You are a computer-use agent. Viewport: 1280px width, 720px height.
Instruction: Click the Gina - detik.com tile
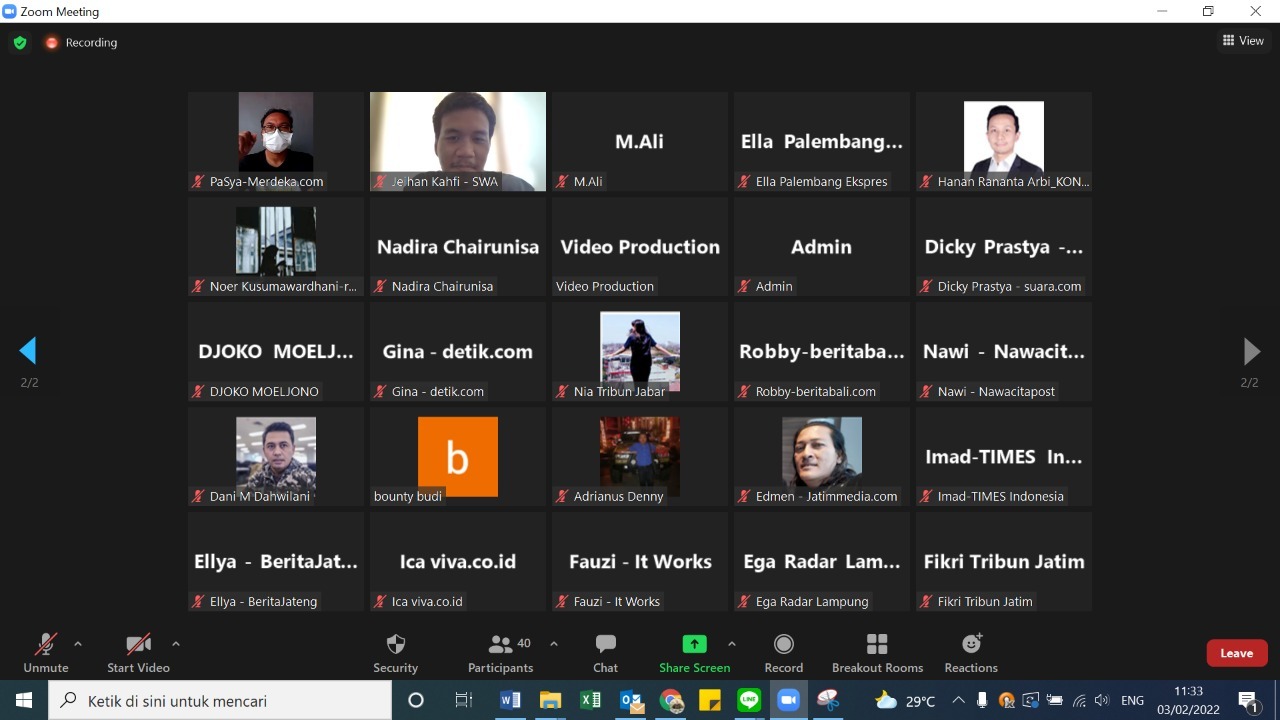pos(458,351)
